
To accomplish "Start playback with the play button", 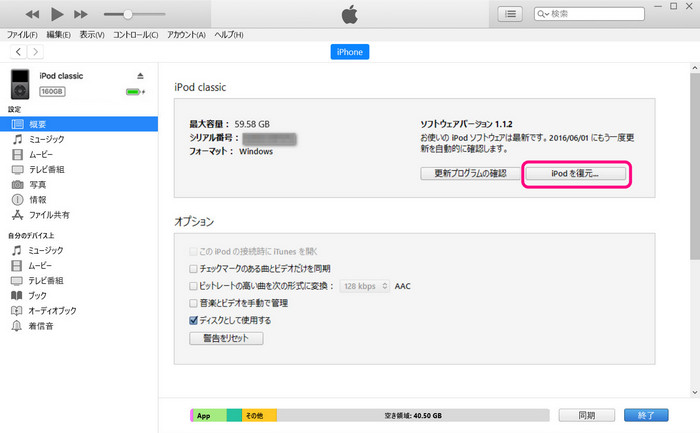I will point(57,14).
